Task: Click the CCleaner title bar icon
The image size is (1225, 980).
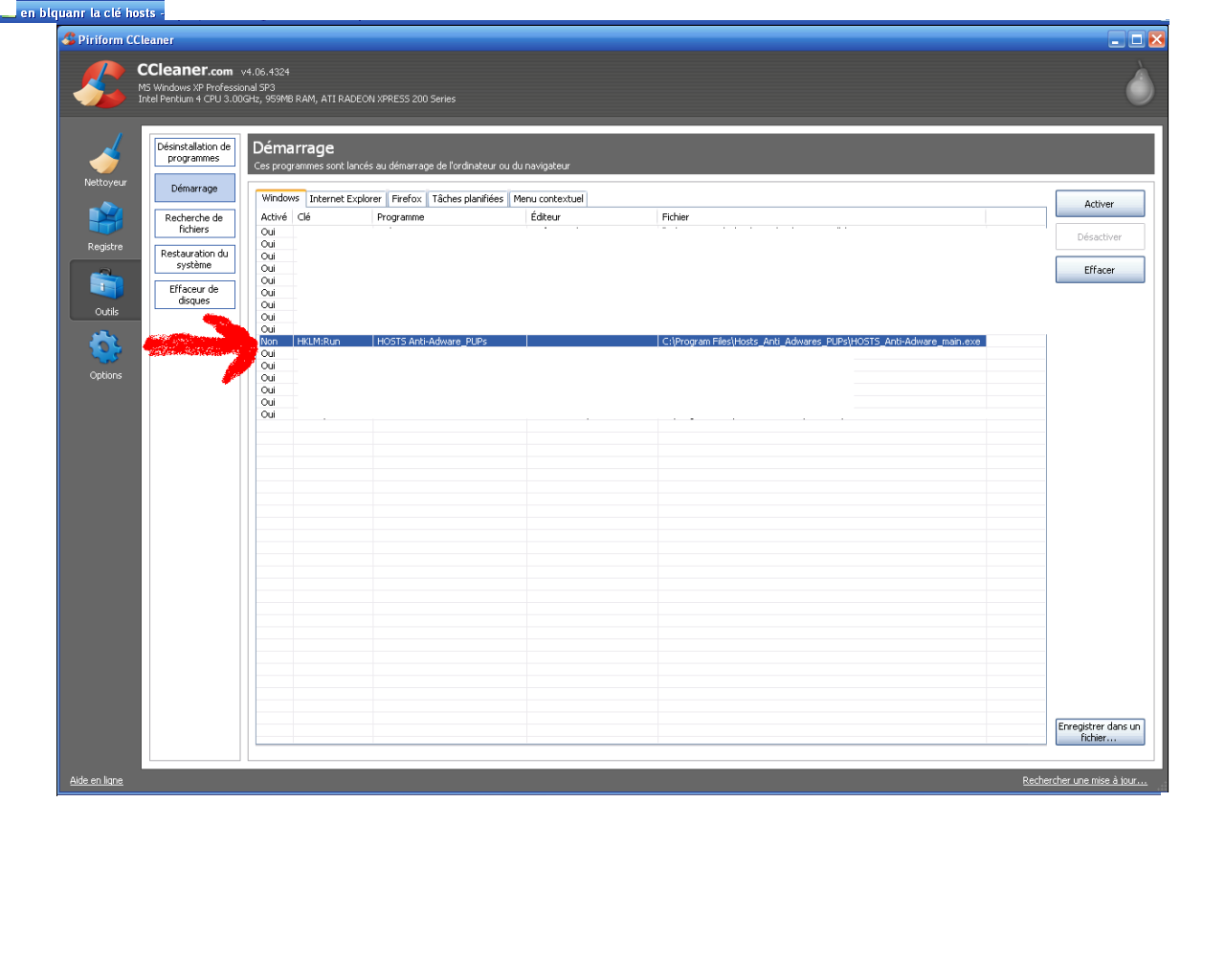Action: [x=68, y=39]
